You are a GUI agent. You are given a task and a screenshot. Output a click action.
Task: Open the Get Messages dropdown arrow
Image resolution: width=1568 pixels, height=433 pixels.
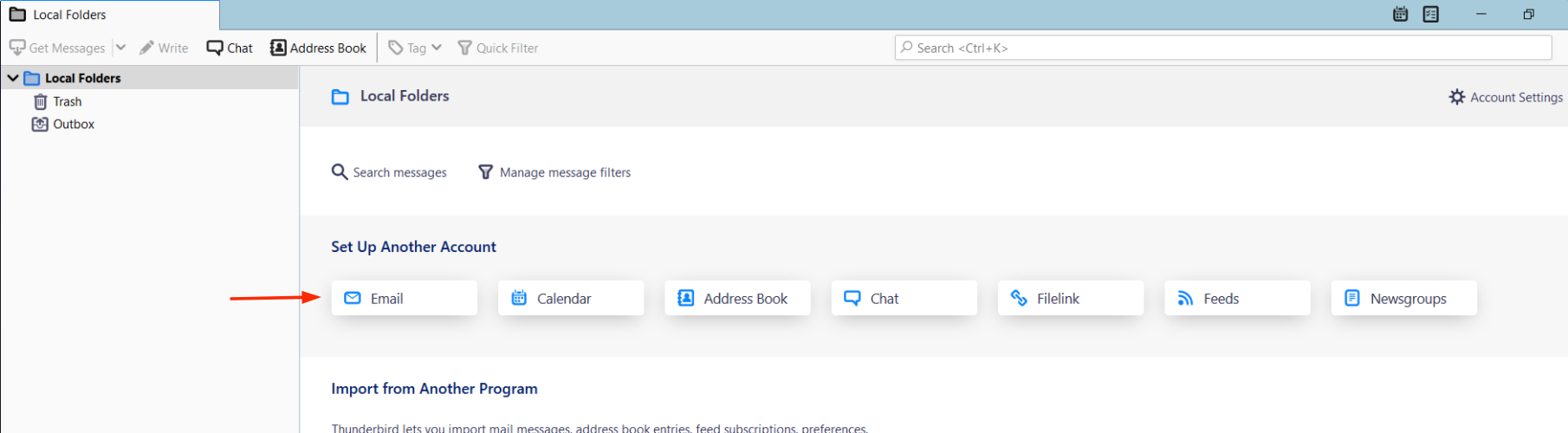pos(120,48)
